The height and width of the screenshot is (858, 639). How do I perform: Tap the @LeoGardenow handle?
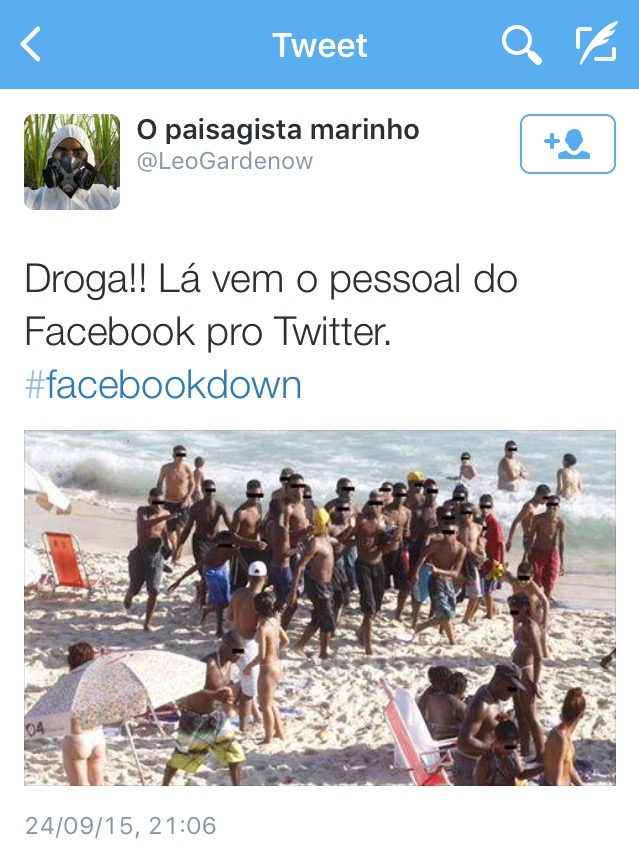(224, 161)
